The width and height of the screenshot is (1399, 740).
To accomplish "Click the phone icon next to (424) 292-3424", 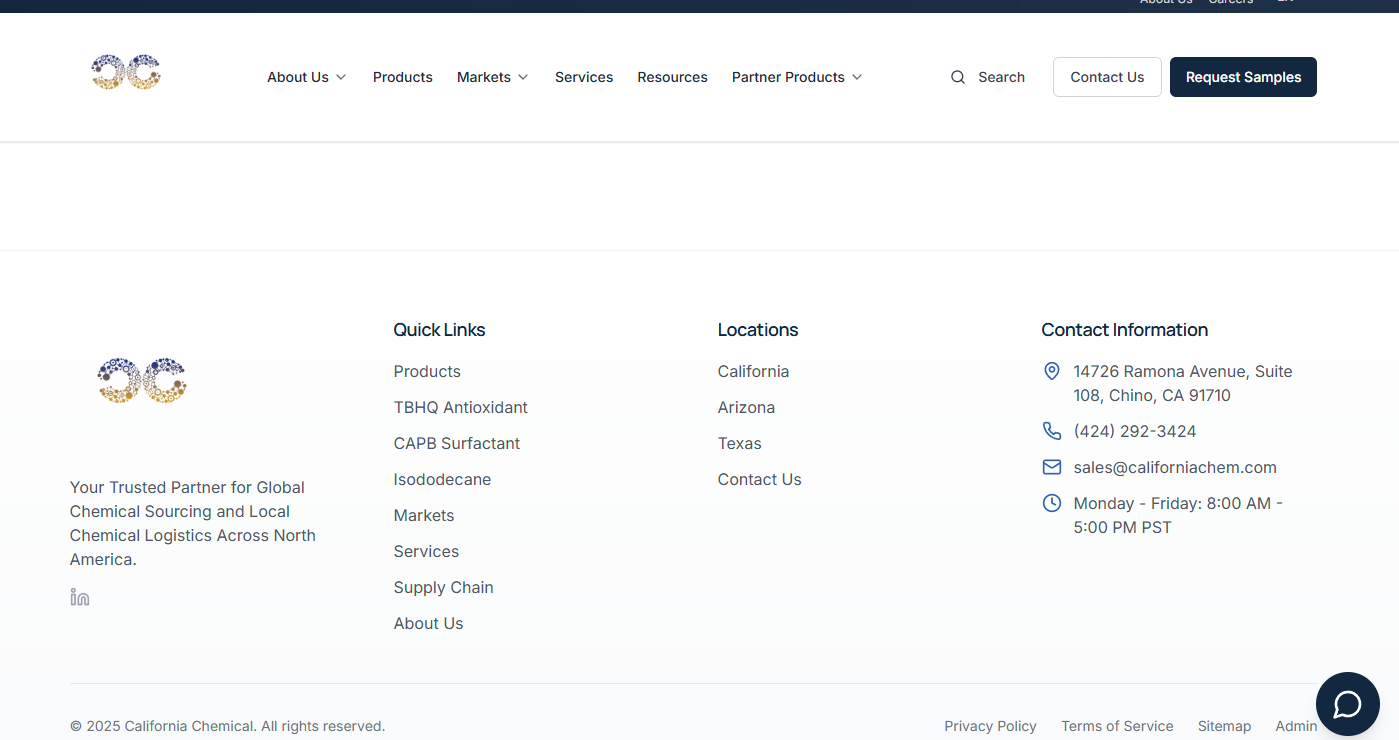I will [1051, 430].
